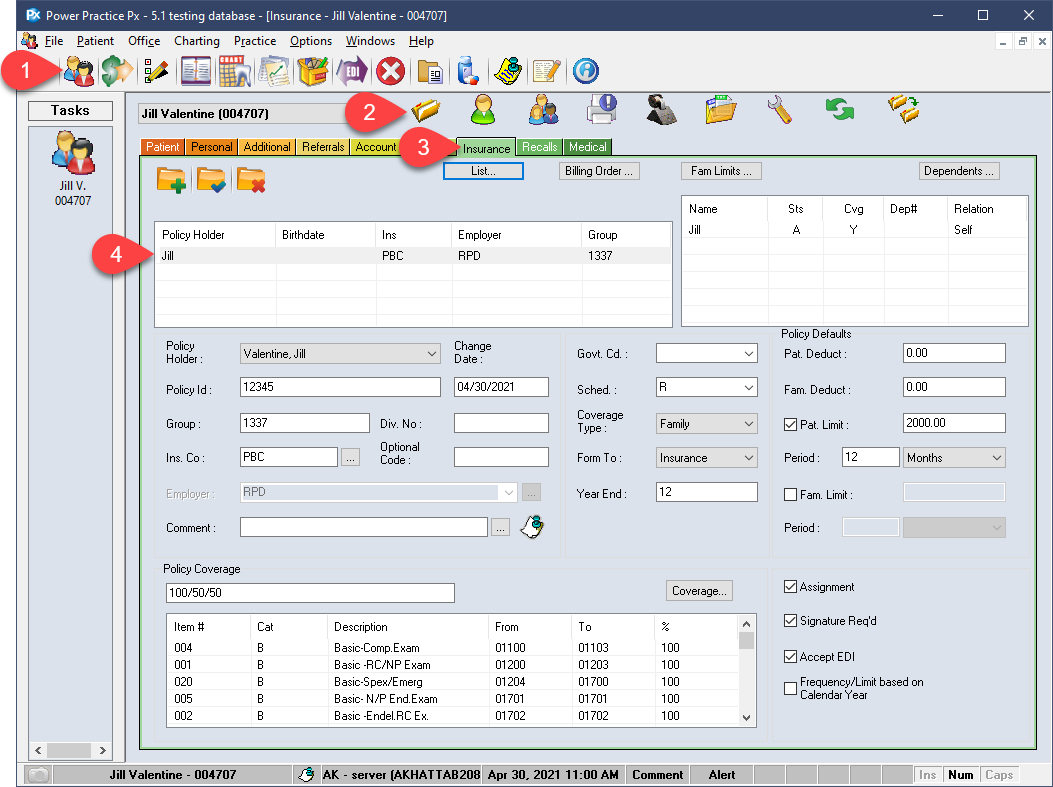The height and width of the screenshot is (787, 1053).
Task: Open the folder documents toolbar icon
Action: coord(430,71)
